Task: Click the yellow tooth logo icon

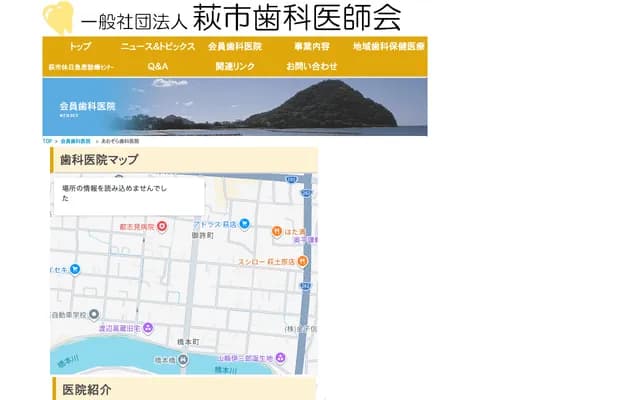Action: (x=58, y=18)
